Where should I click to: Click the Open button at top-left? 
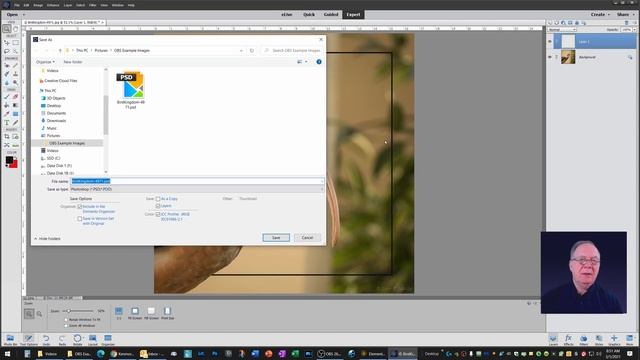click(12, 14)
